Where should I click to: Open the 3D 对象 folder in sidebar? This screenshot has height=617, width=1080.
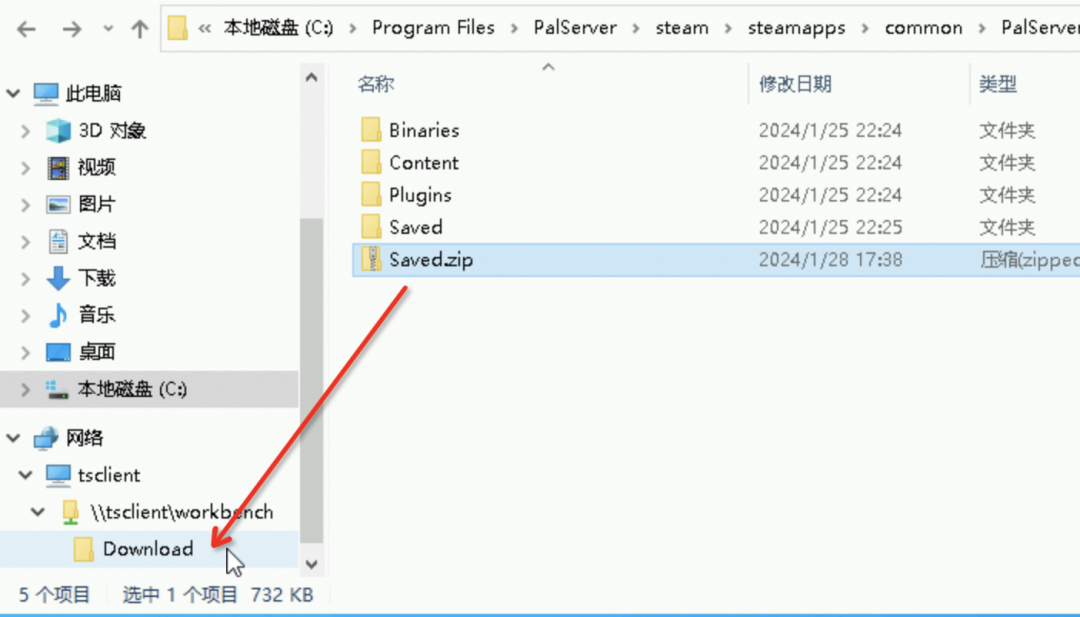[112, 130]
